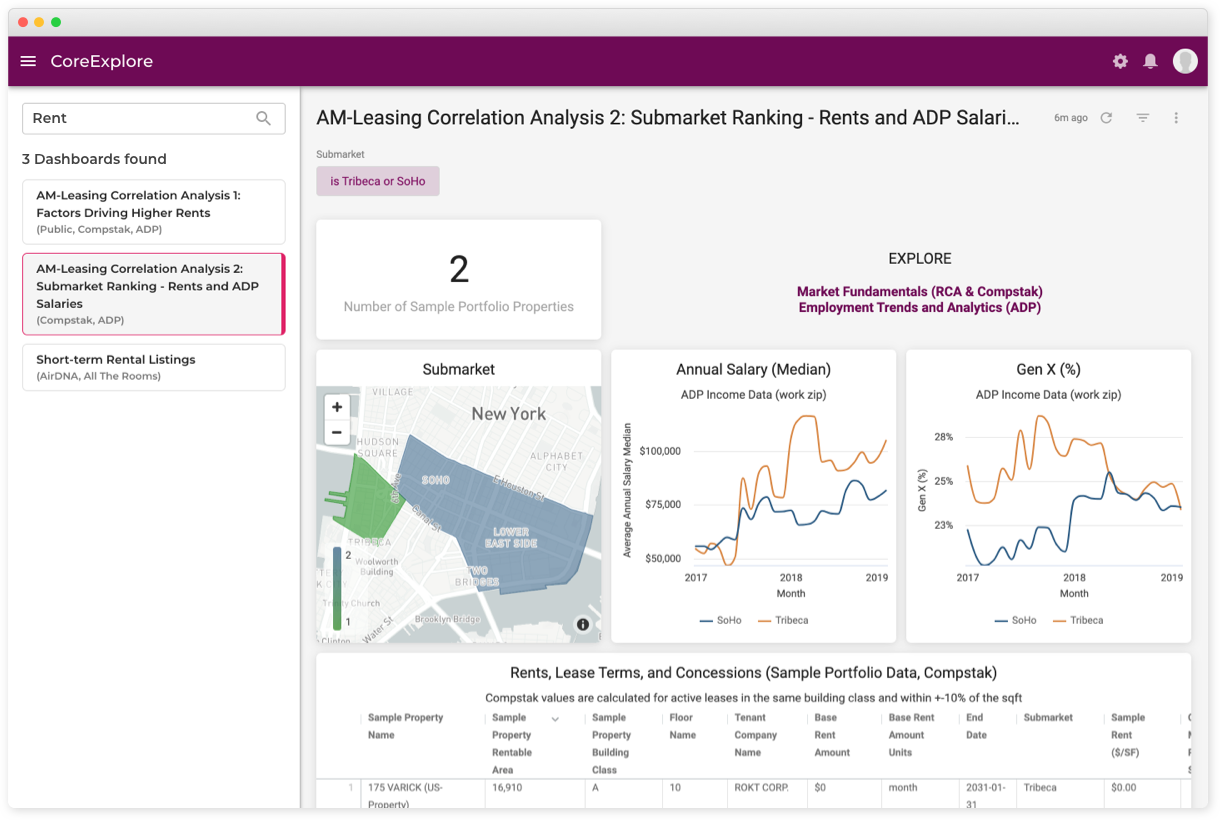The width and height of the screenshot is (1220, 820).
Task: Refresh the dashboard data
Action: tap(1106, 118)
